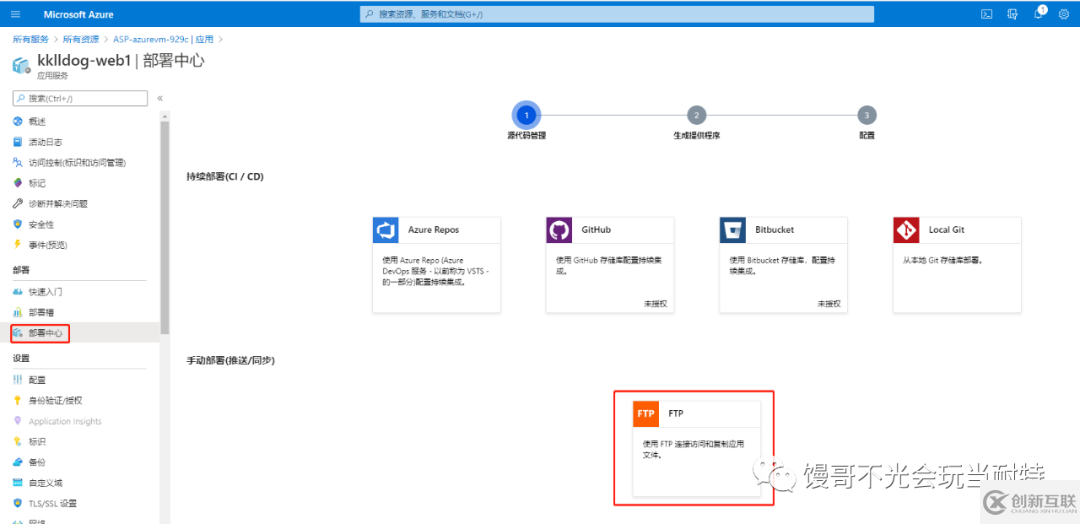The image size is (1080, 524).
Task: Click the 事件(预览) lightning icon
Action: [x=18, y=244]
